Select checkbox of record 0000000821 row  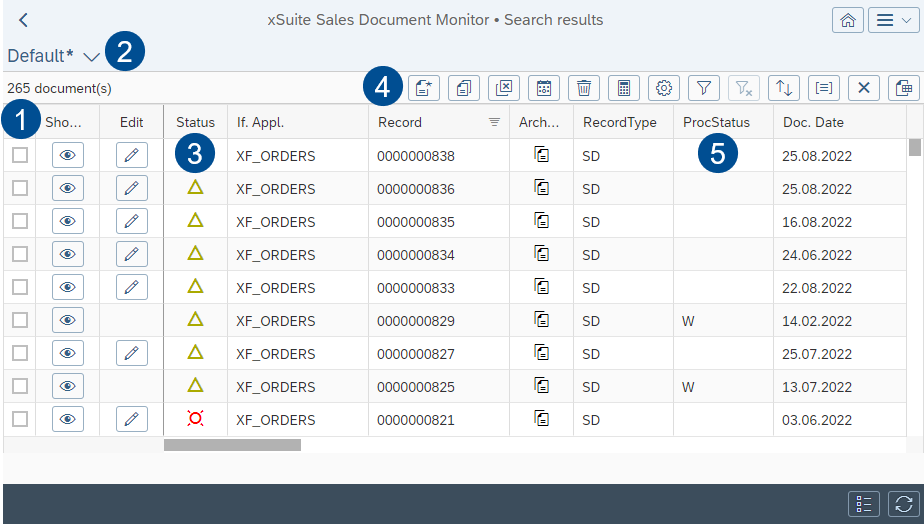(x=20, y=419)
